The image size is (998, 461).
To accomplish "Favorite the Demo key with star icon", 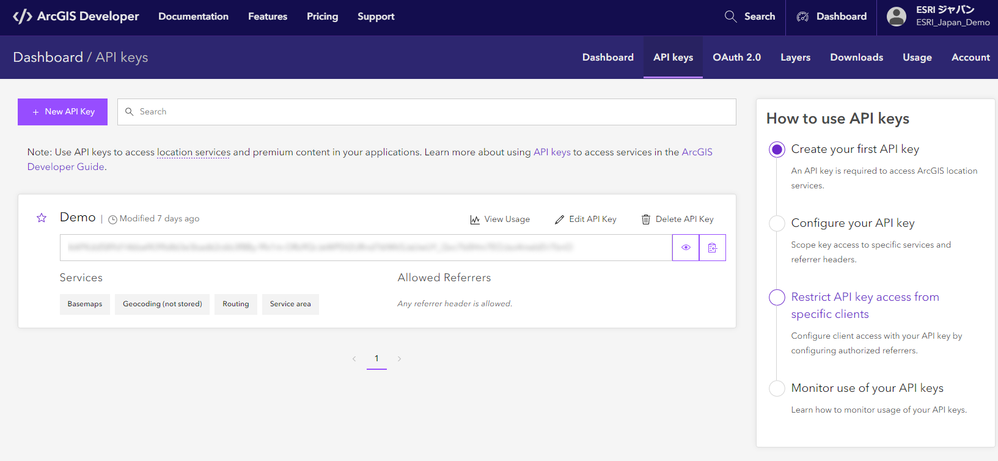I will [41, 218].
